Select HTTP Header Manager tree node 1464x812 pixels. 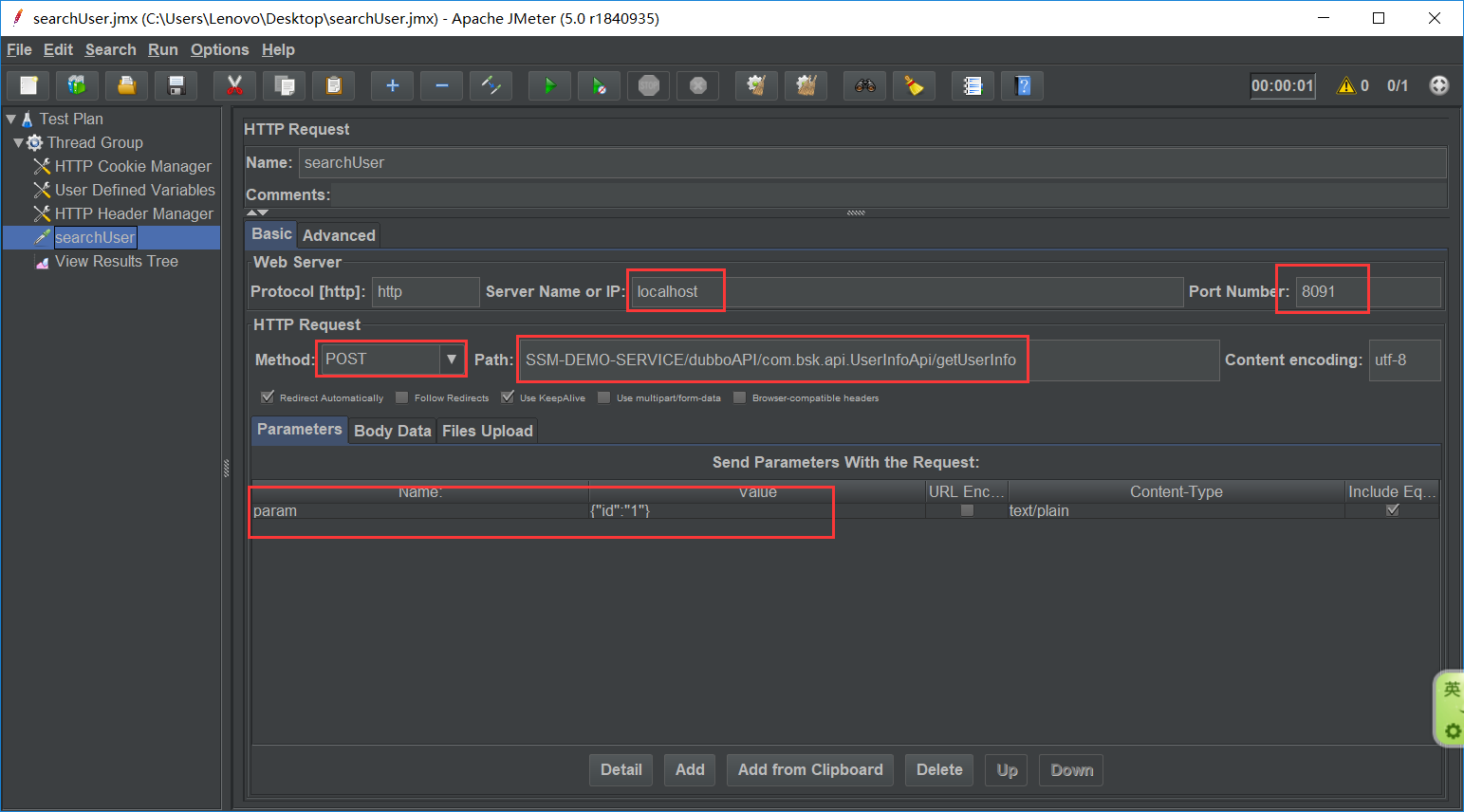click(134, 213)
